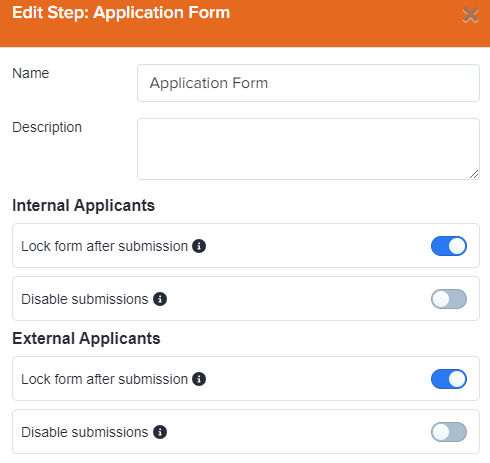Show info for Internal disable submissions option
Screen dimensions: 490x463
pyautogui.click(x=160, y=299)
